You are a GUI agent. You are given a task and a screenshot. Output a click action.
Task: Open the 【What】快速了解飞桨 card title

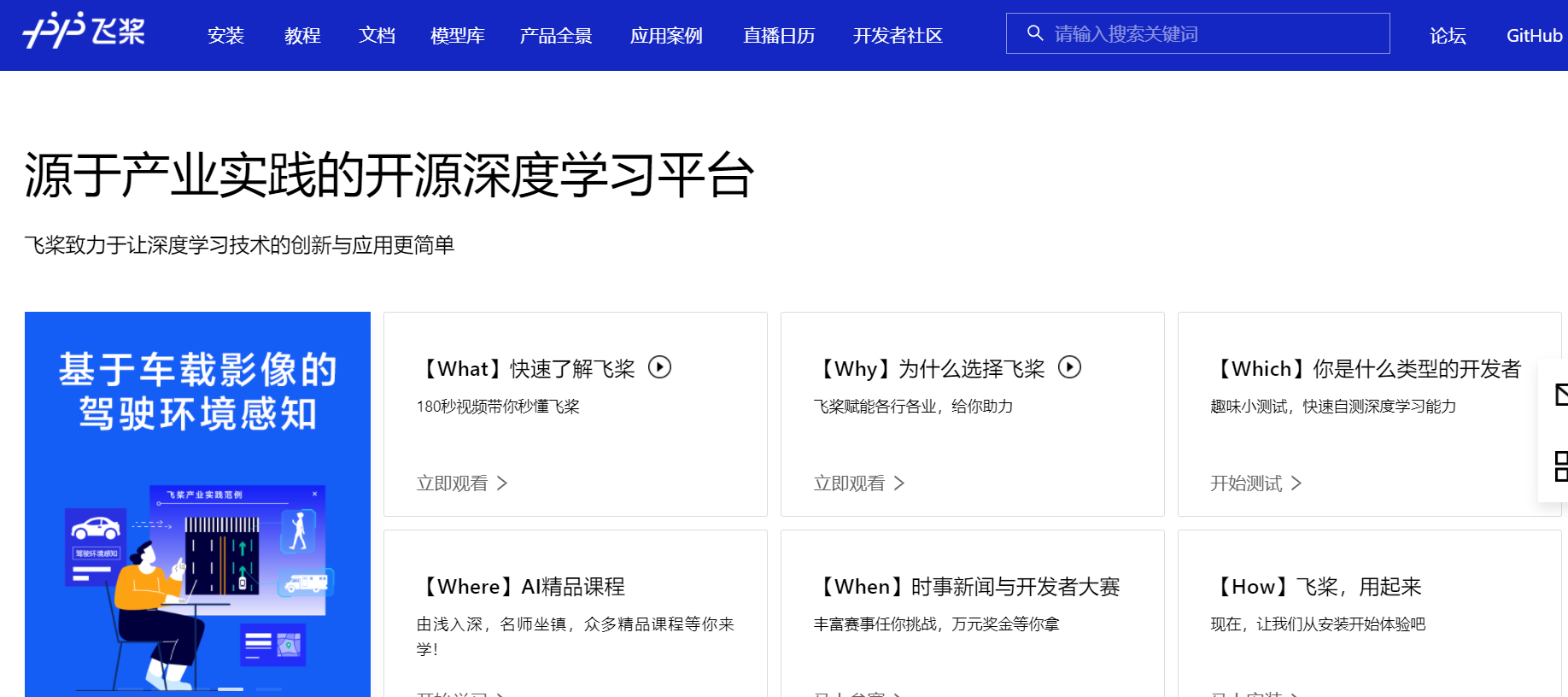[526, 369]
